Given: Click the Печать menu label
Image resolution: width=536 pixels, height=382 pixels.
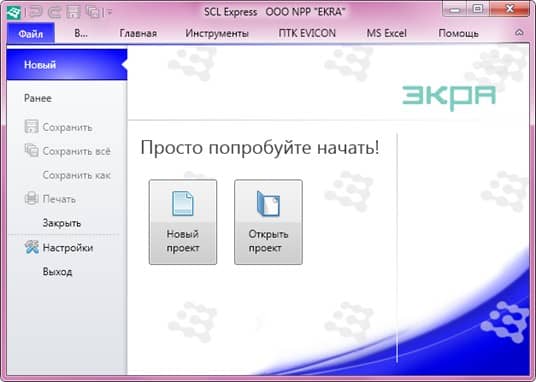Looking at the screenshot, I should [59, 199].
